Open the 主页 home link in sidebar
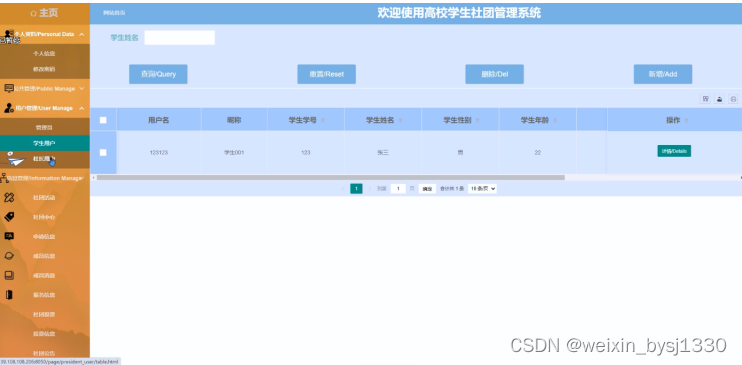Image resolution: width=742 pixels, height=365 pixels. click(x=44, y=13)
